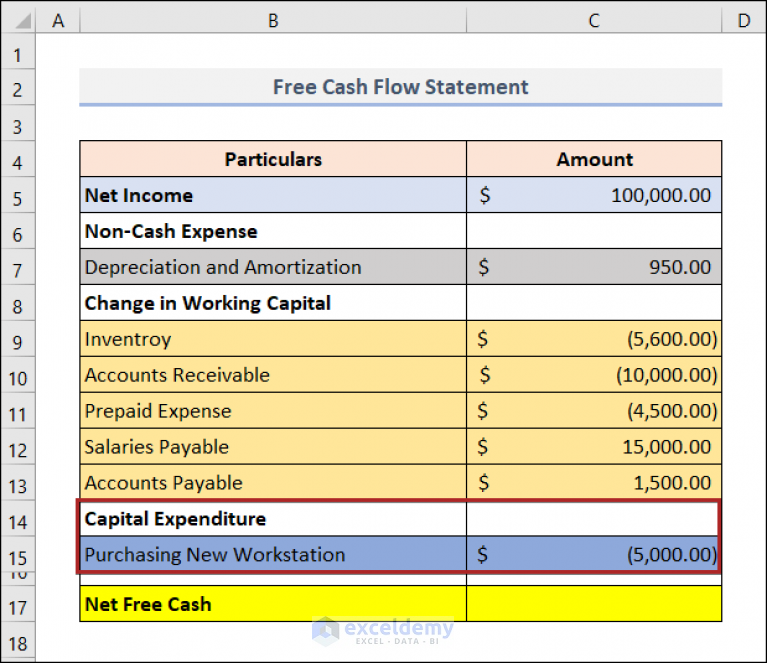Viewport: 767px width, 663px height.
Task: Select the Free Cash Flow Statement title
Action: pyautogui.click(x=400, y=87)
